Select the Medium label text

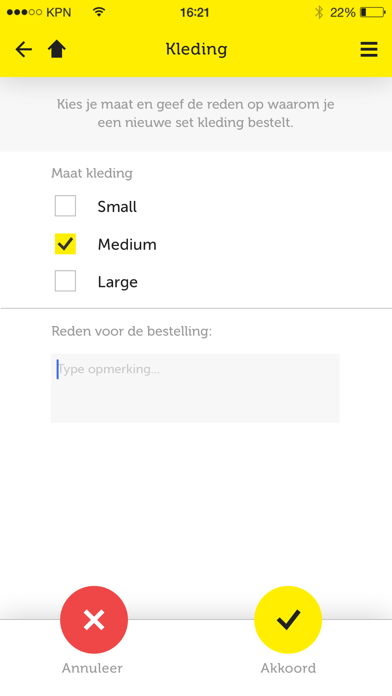127,245
